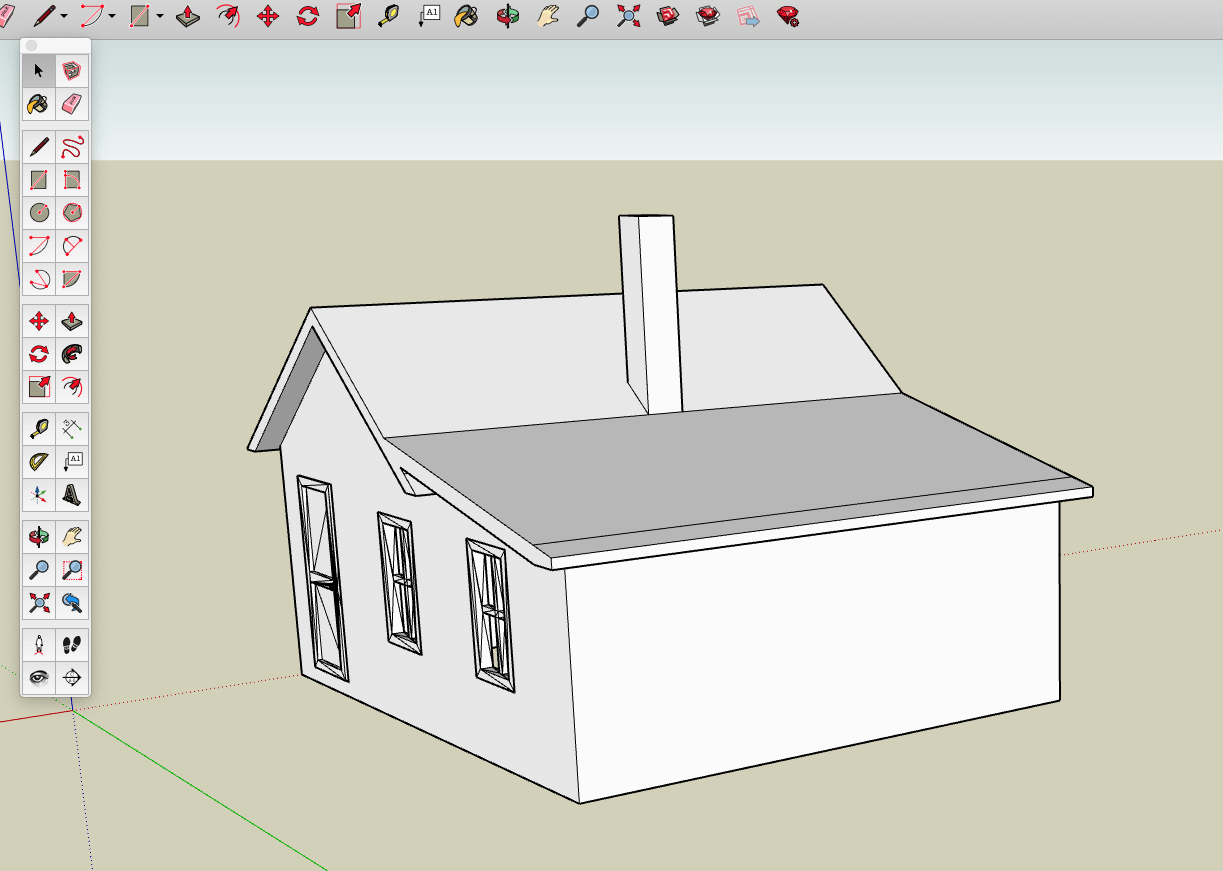The height and width of the screenshot is (871, 1223).
Task: Choose Tape Measure in the floating palette
Action: [39, 429]
